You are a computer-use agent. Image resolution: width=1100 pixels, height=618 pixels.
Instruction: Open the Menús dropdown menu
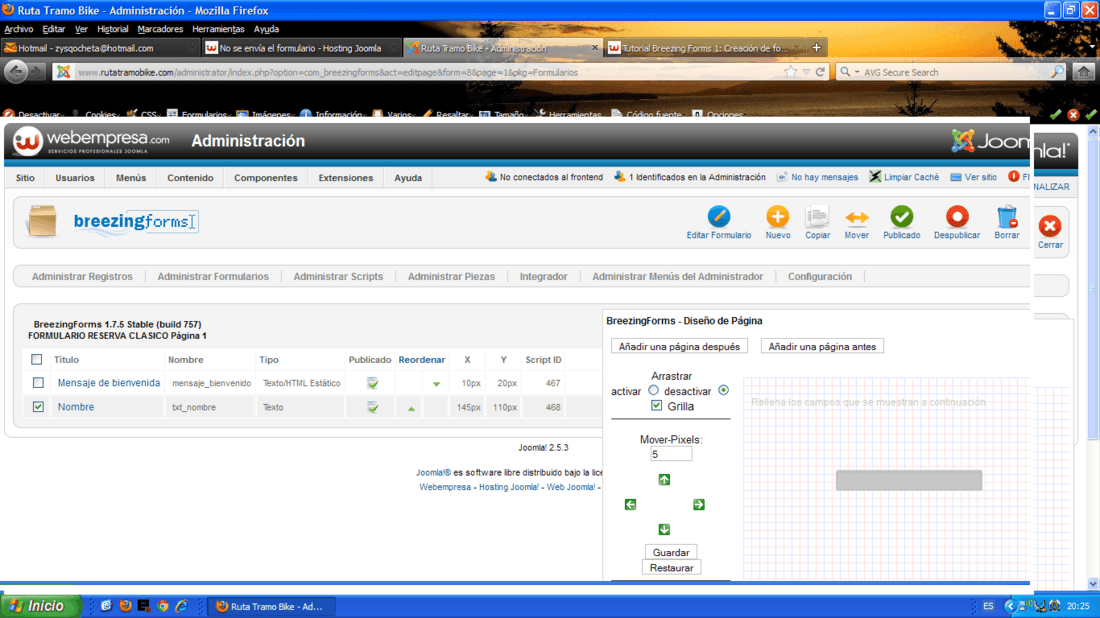point(131,178)
